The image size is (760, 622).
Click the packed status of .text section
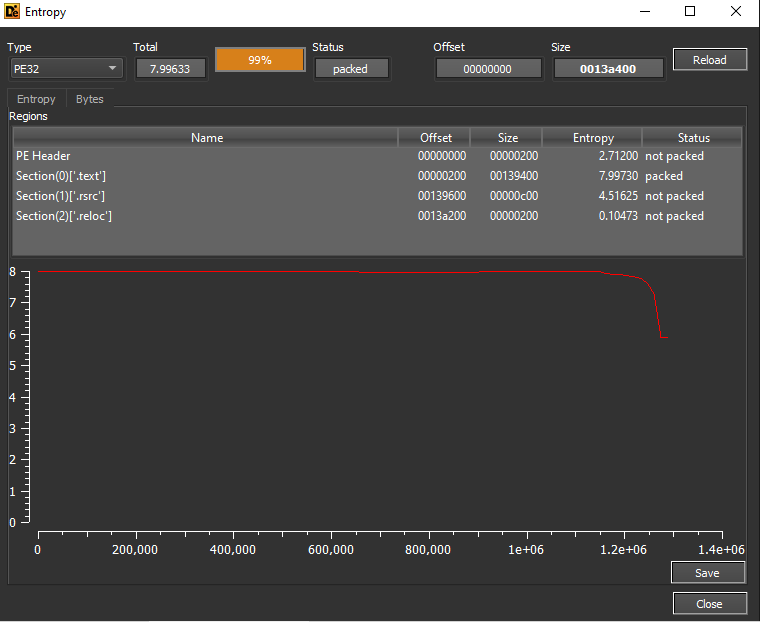[x=664, y=176]
